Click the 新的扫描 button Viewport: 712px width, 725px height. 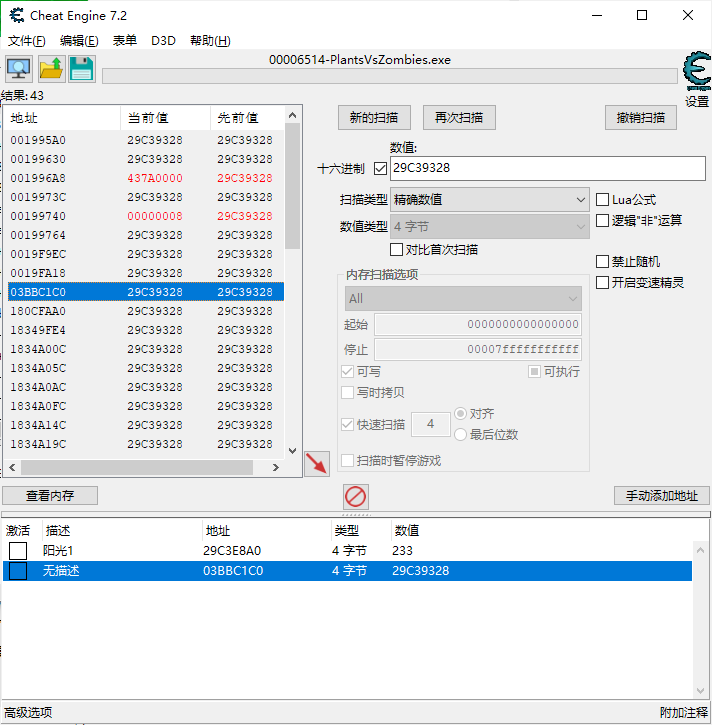[x=374, y=117]
